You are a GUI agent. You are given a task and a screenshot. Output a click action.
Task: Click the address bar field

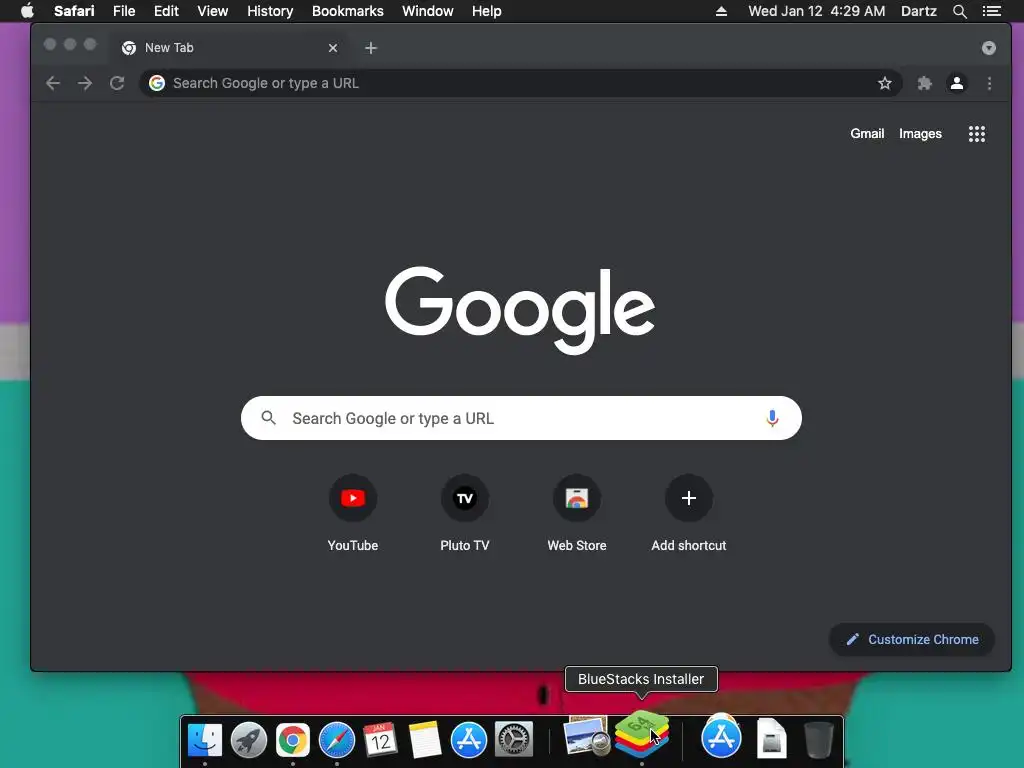tap(520, 83)
